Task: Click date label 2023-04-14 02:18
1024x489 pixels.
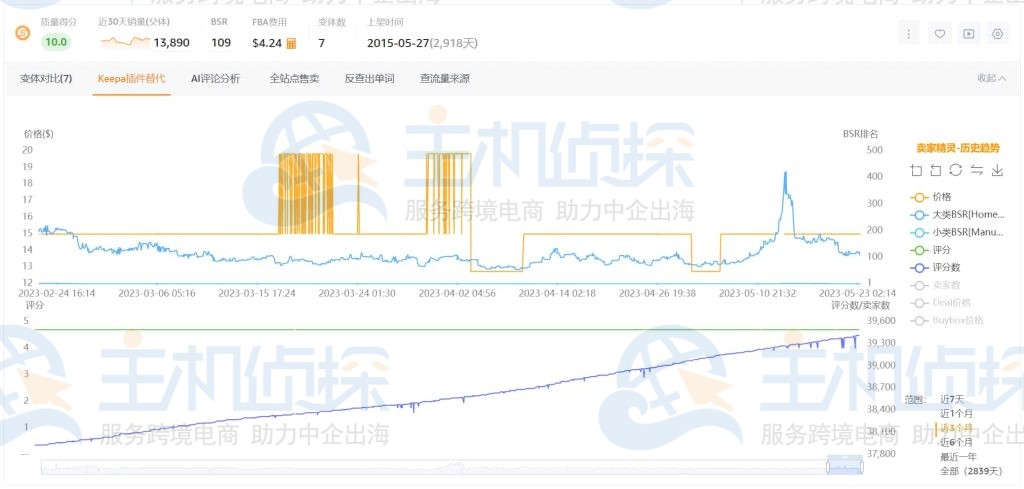Action: tap(557, 293)
